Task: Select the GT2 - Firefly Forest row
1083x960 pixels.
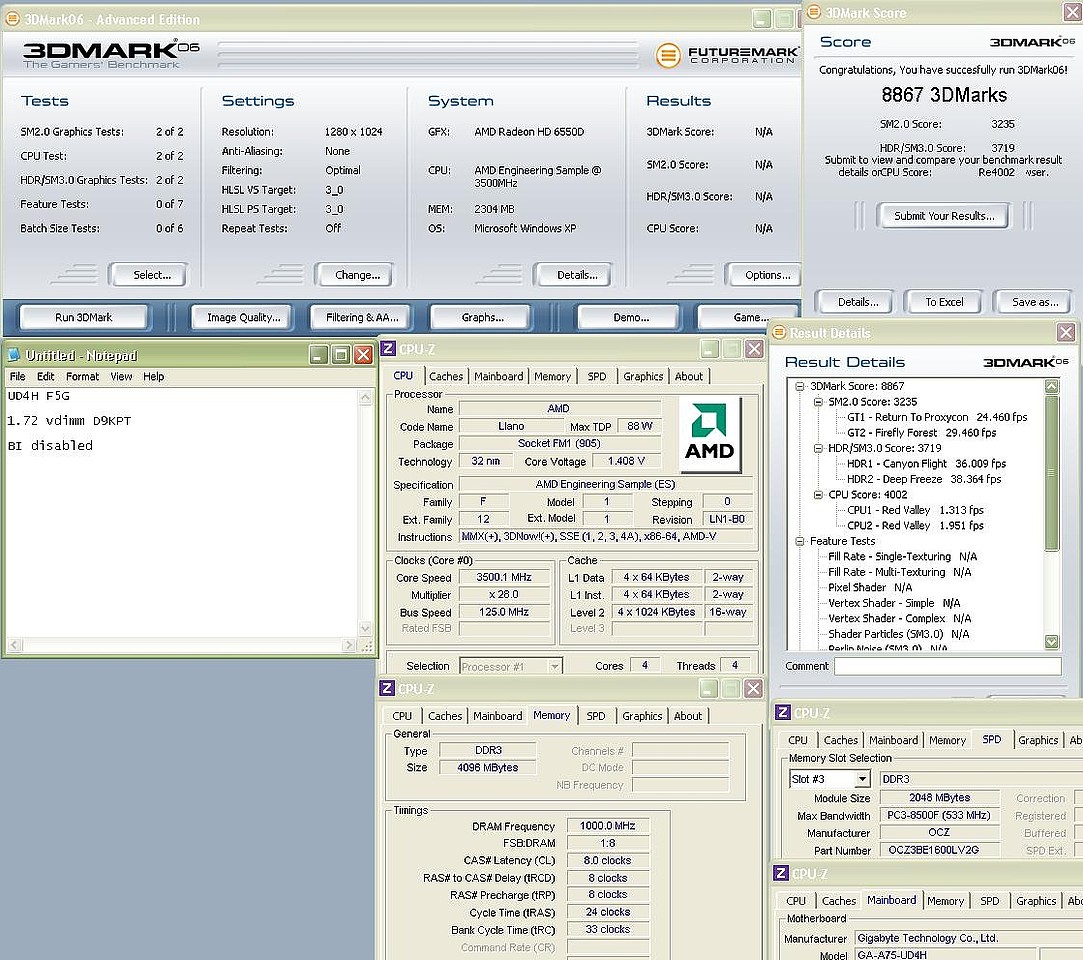Action: 921,433
